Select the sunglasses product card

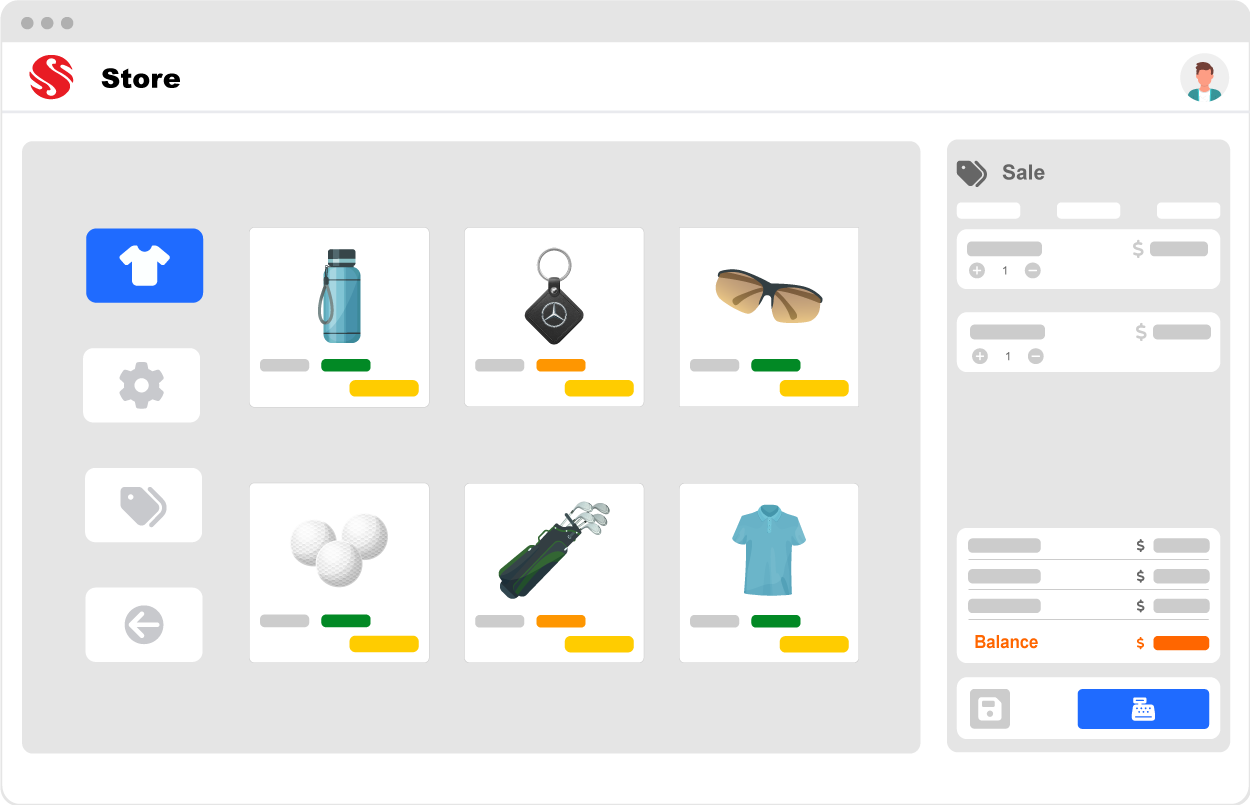tap(769, 317)
